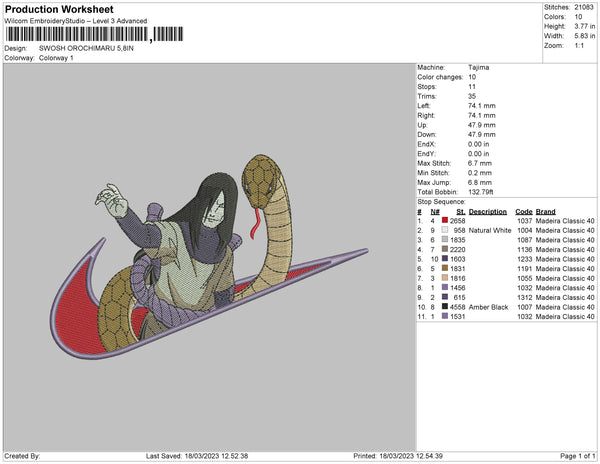Click the 'EndX:' label
600x464 pixels.
tap(426, 144)
